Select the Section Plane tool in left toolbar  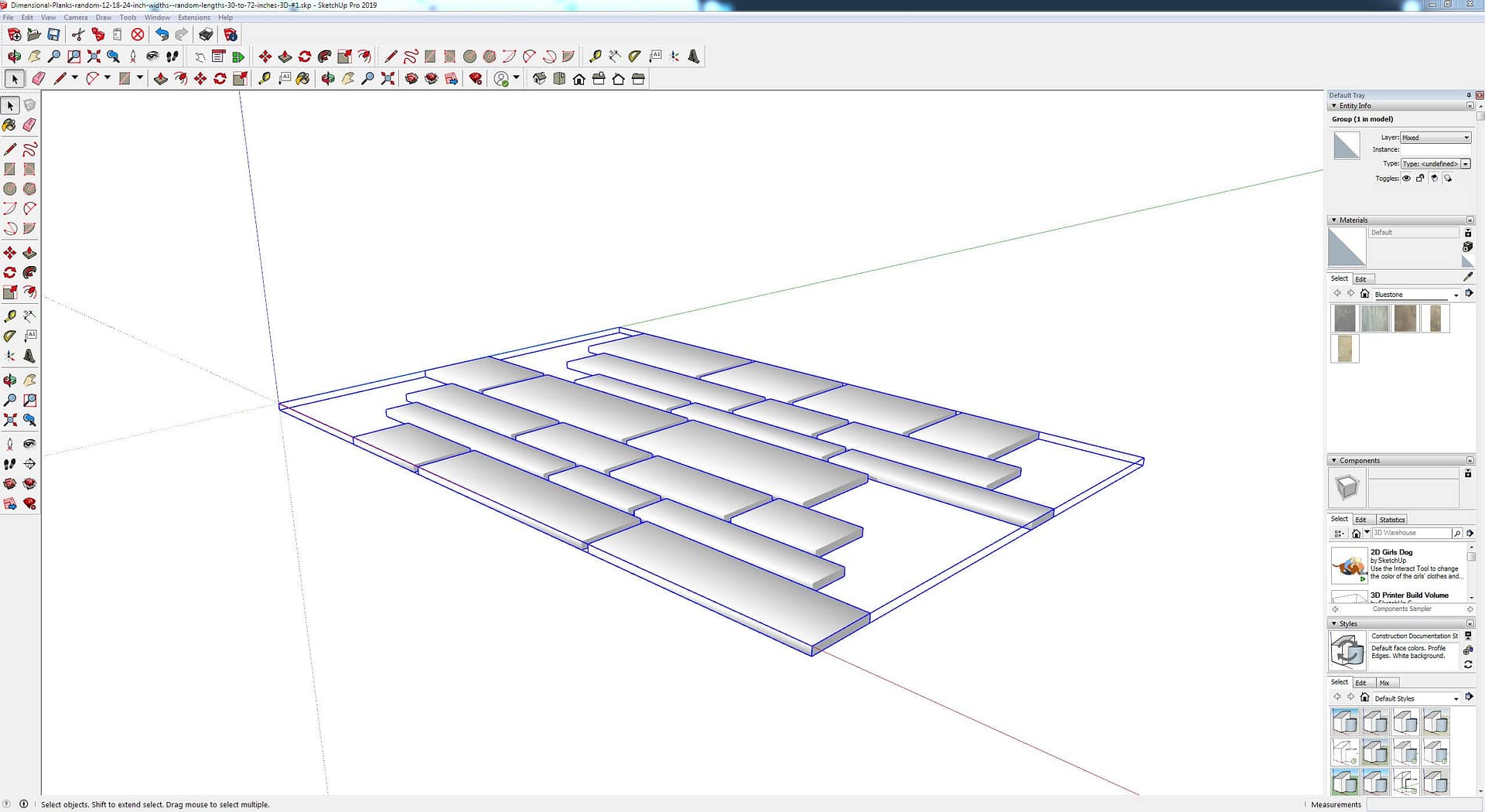[29, 463]
